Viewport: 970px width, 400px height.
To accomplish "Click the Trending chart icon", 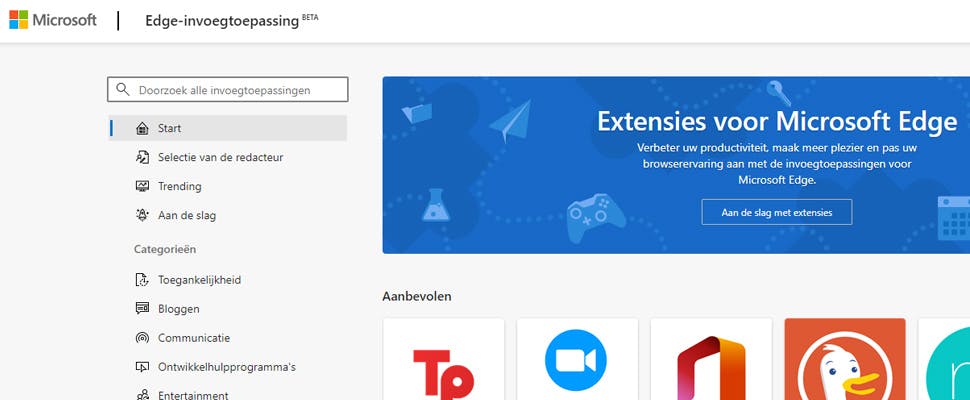I will point(142,186).
